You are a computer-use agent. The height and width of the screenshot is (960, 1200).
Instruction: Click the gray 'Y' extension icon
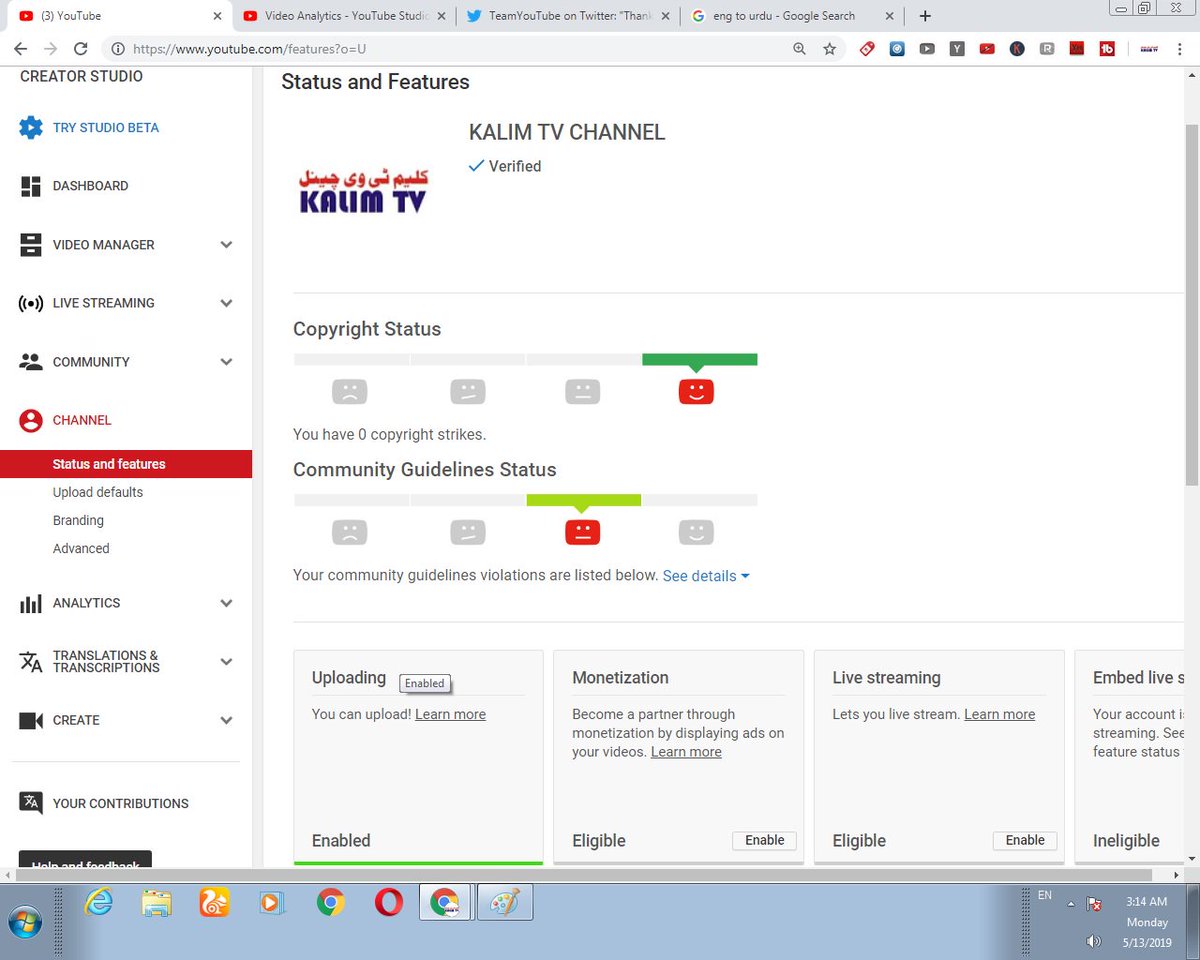[957, 48]
